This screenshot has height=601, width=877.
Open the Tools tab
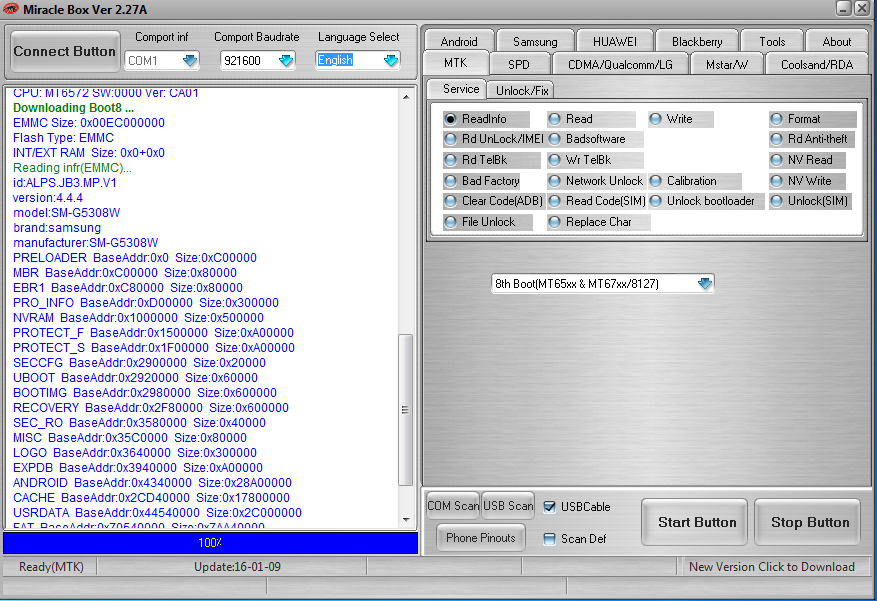772,41
